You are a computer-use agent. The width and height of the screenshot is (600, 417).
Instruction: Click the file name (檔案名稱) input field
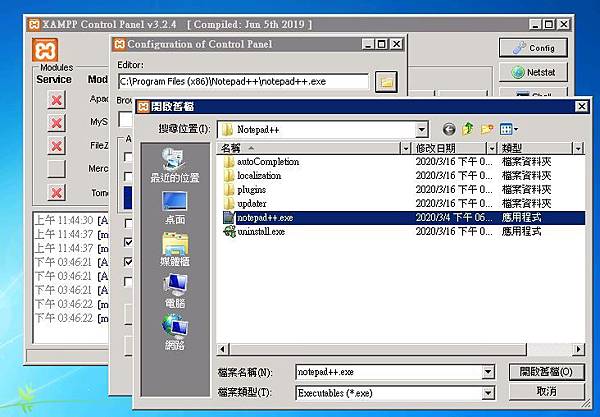point(389,372)
